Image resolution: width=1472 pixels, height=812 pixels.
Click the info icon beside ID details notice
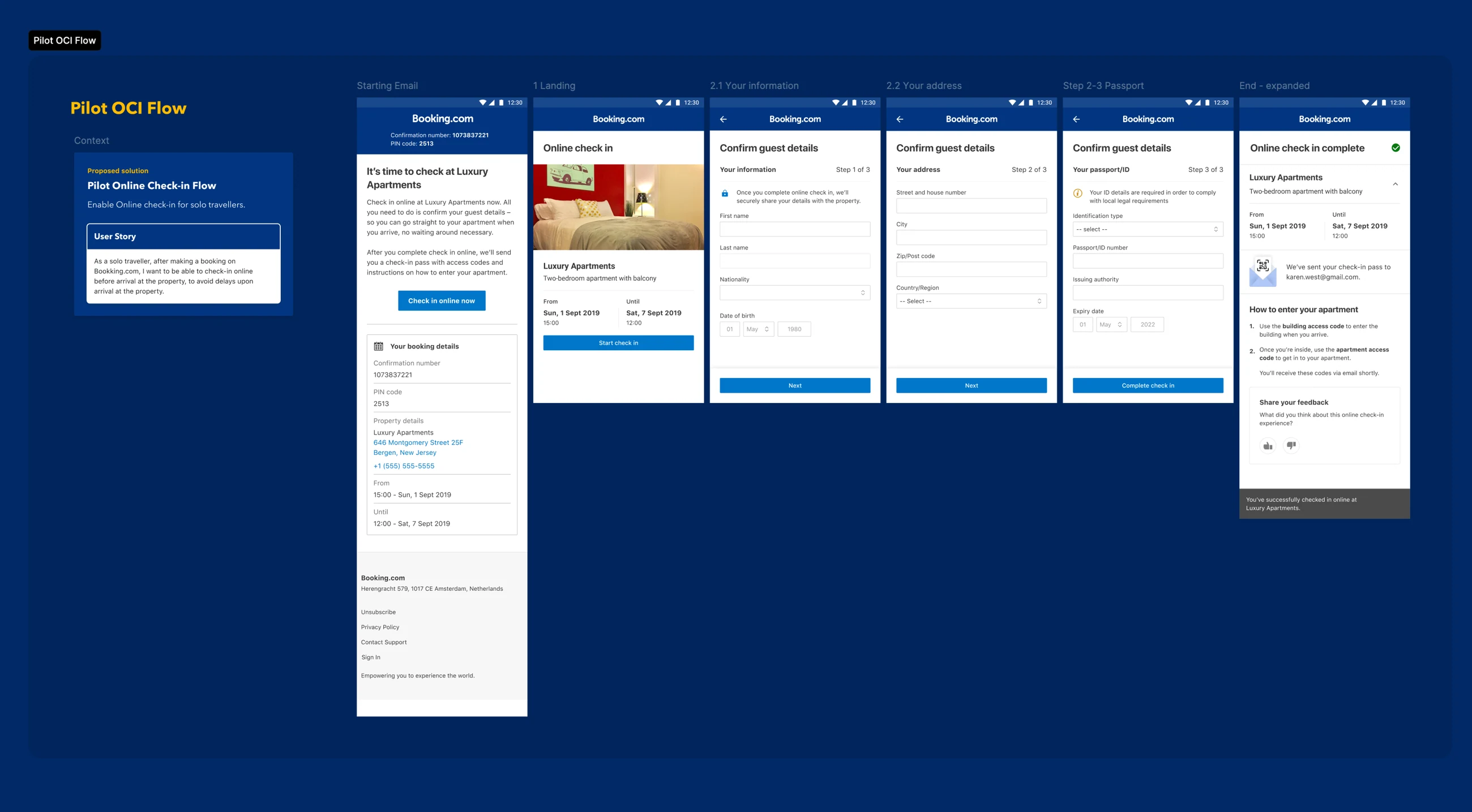click(1078, 193)
